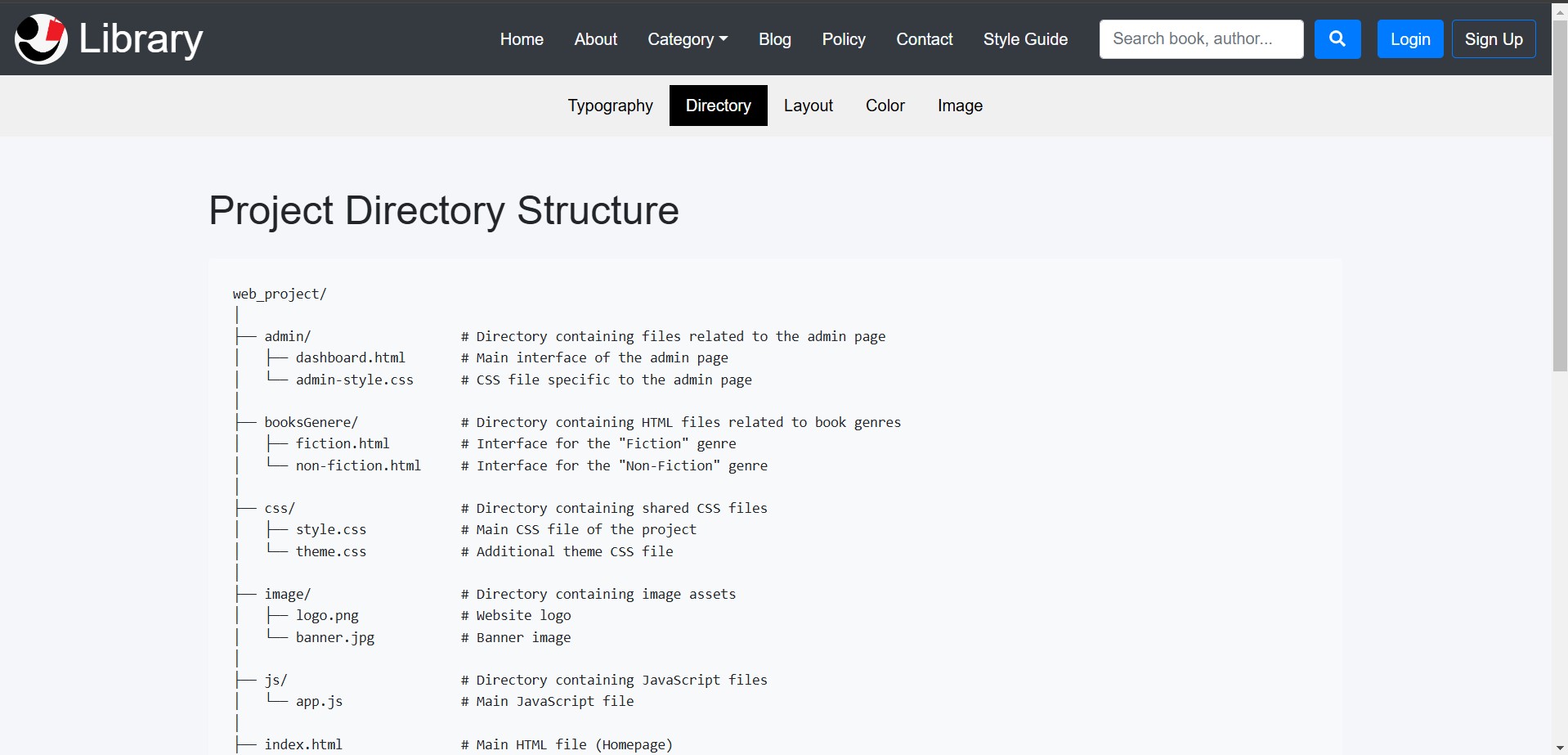Select the Directory tab

click(718, 106)
